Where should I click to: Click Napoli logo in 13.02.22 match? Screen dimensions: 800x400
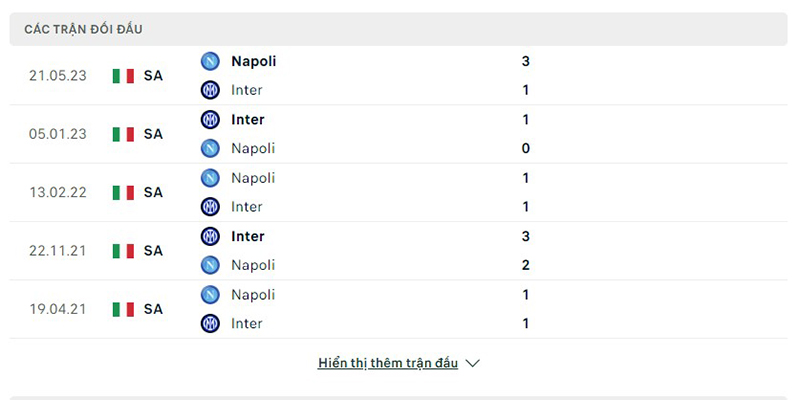click(210, 178)
